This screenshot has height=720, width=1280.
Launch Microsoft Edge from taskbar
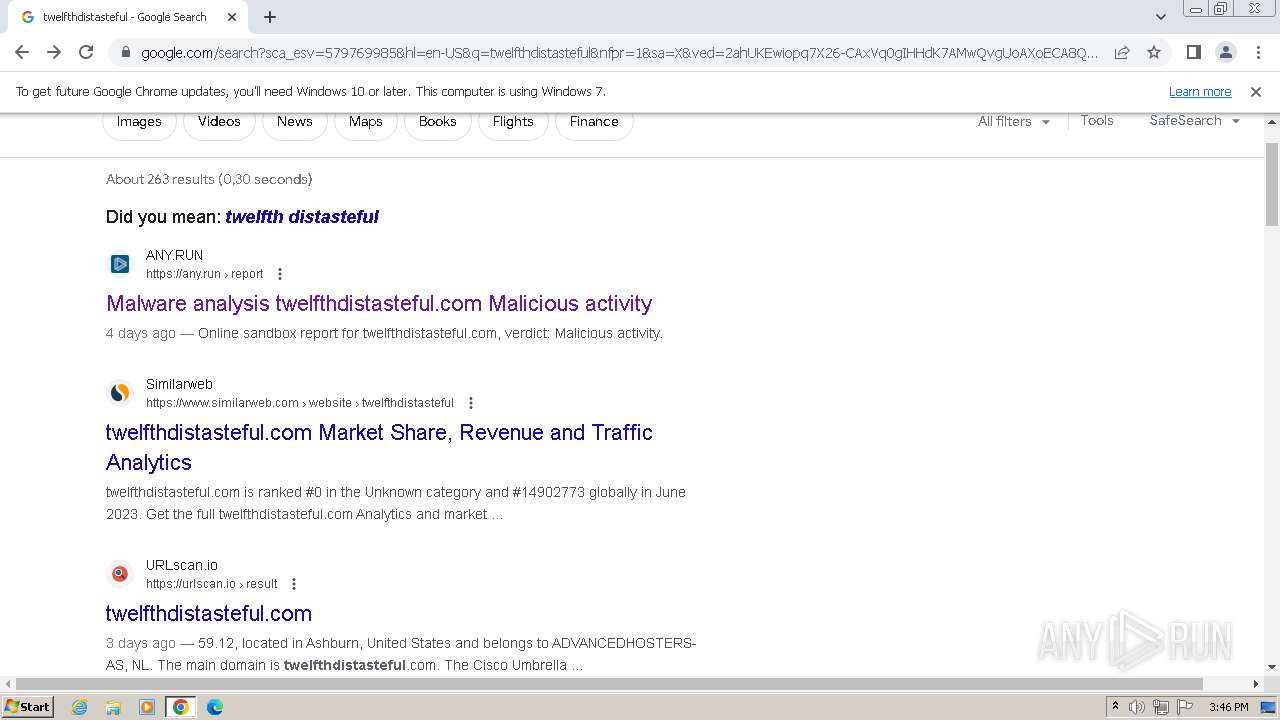[215, 707]
